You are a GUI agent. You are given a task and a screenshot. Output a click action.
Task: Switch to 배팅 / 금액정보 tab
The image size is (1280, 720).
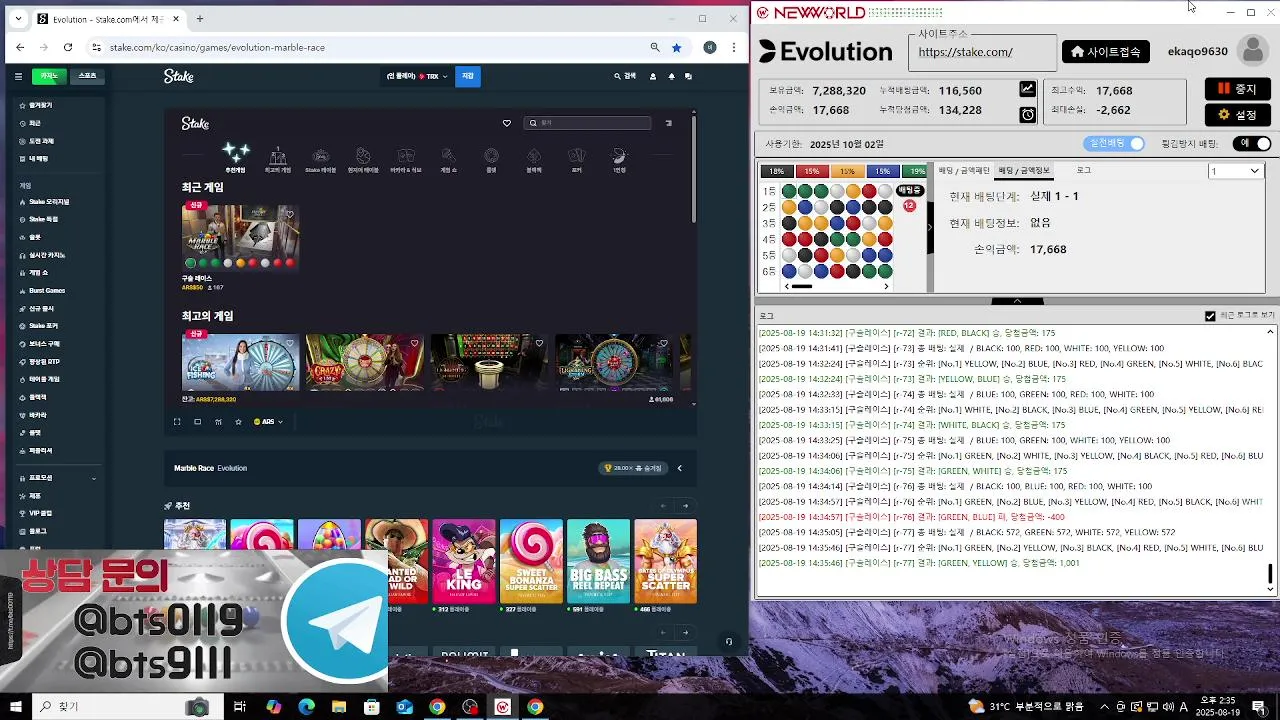[x=1024, y=171]
